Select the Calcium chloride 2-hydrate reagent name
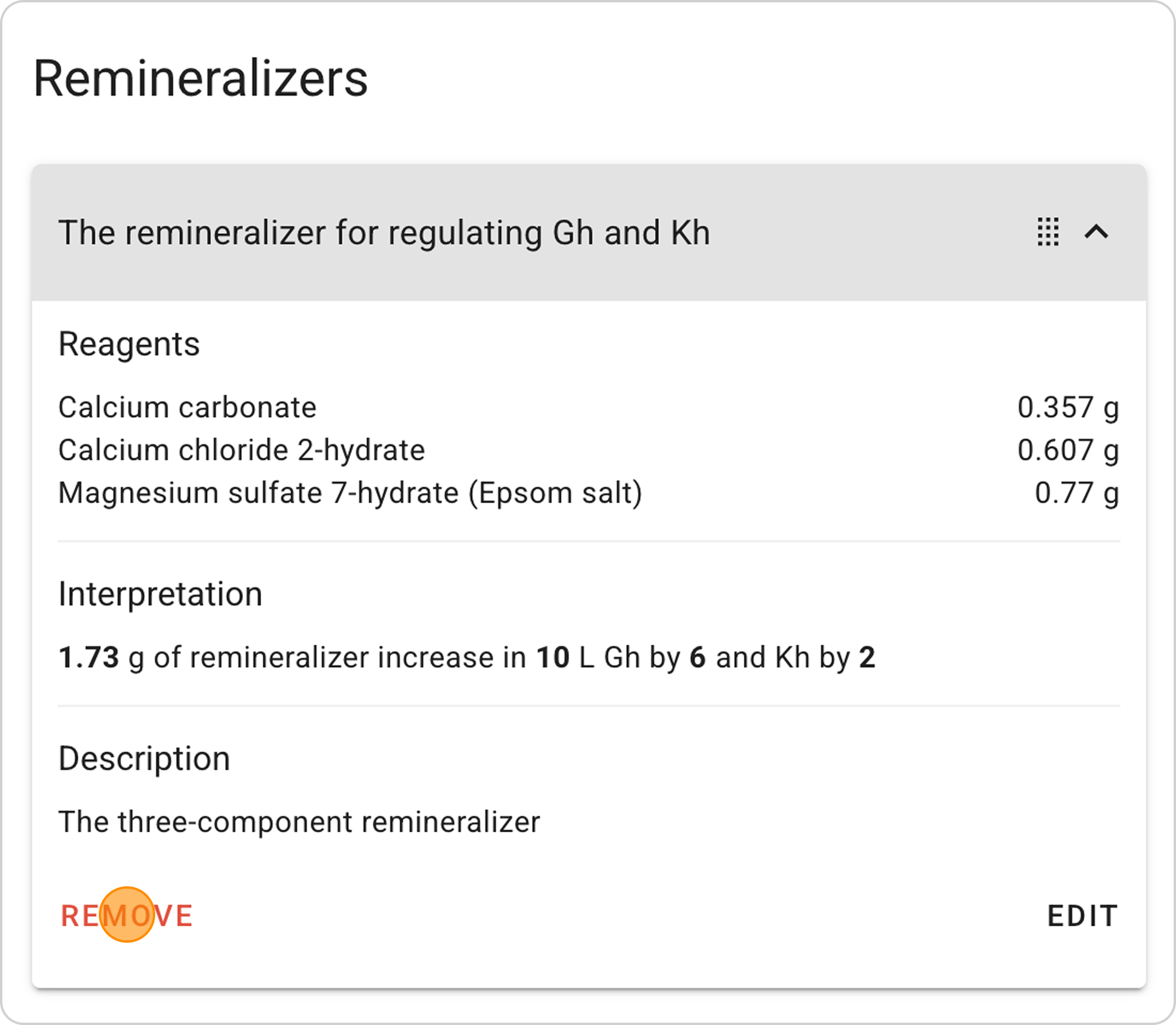The height and width of the screenshot is (1025, 1176). [241, 450]
